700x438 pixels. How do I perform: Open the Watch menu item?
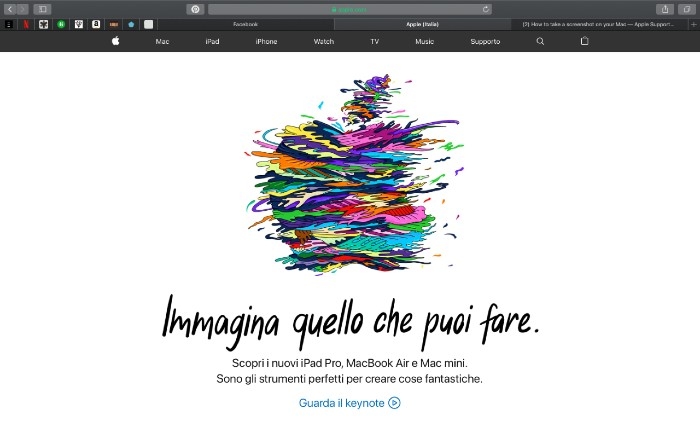(324, 42)
